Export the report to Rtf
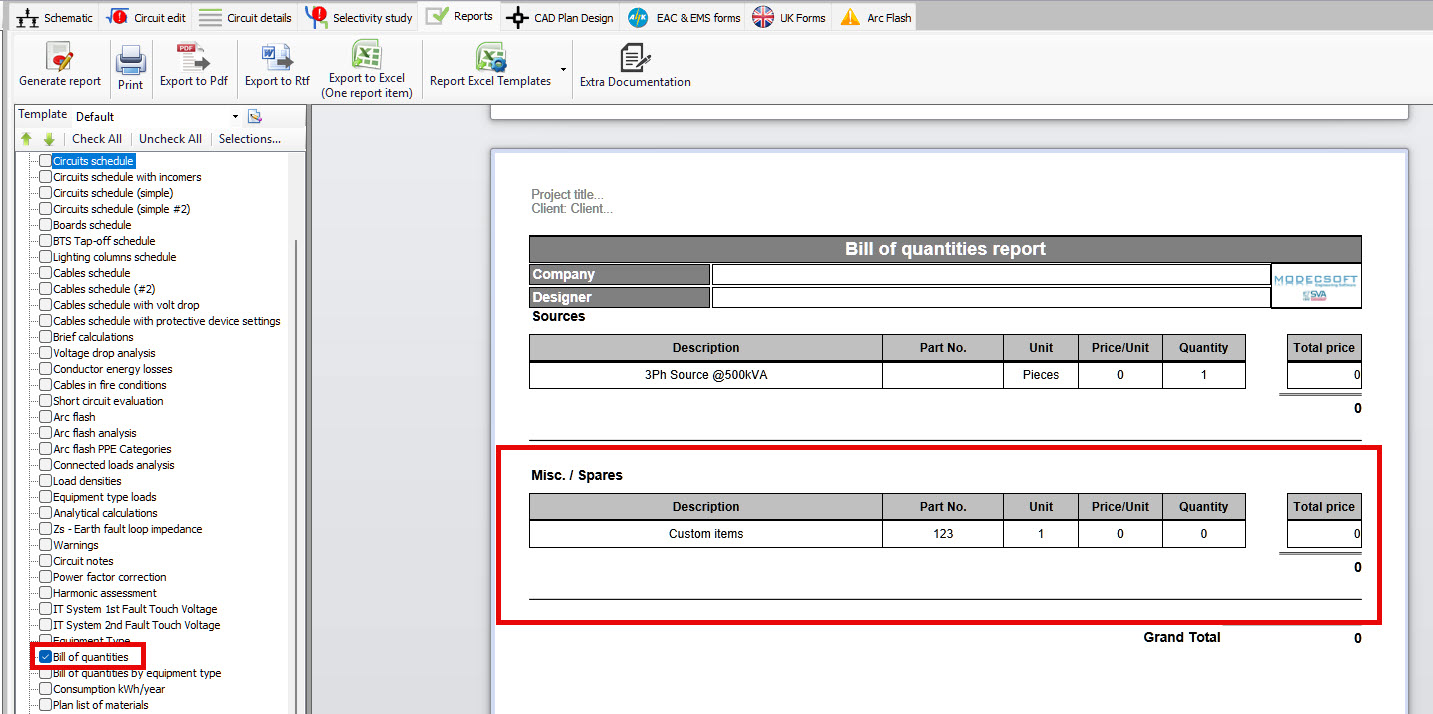Screen dimensions: 1433x714 [277, 58]
